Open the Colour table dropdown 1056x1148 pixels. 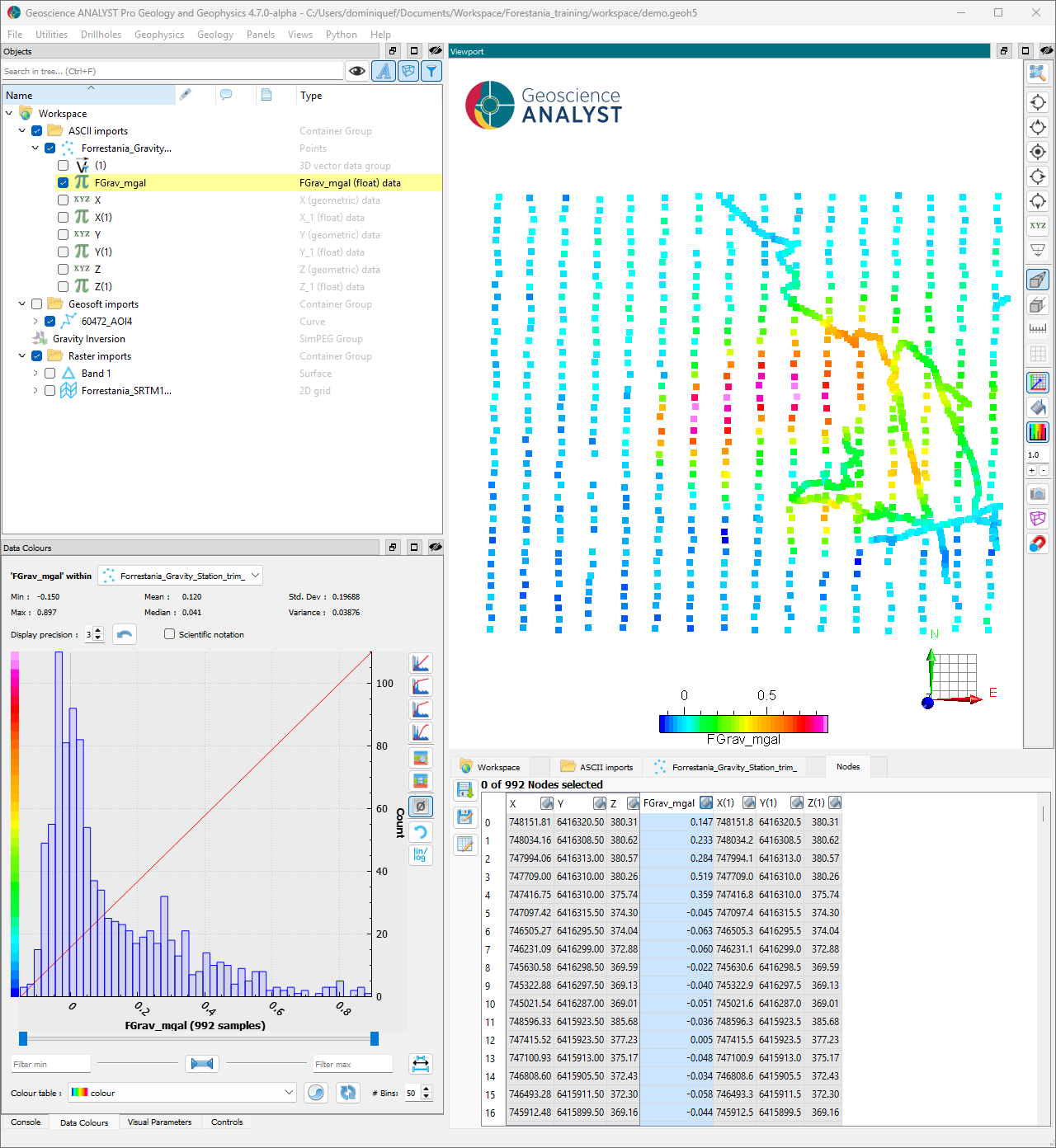coord(182,1093)
